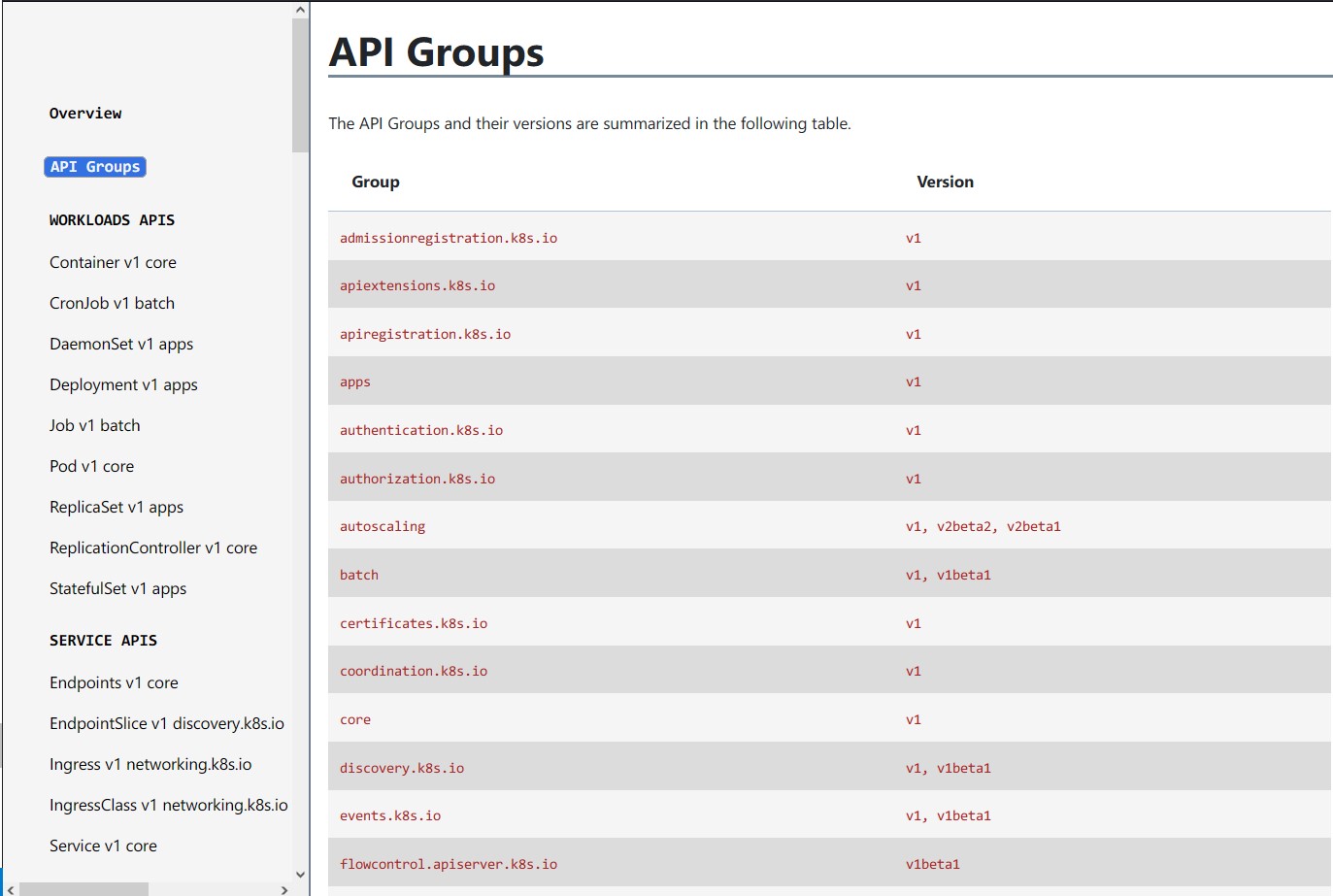Click batch row version v1, v1beta1
The width and height of the screenshot is (1333, 896).
pos(949,575)
